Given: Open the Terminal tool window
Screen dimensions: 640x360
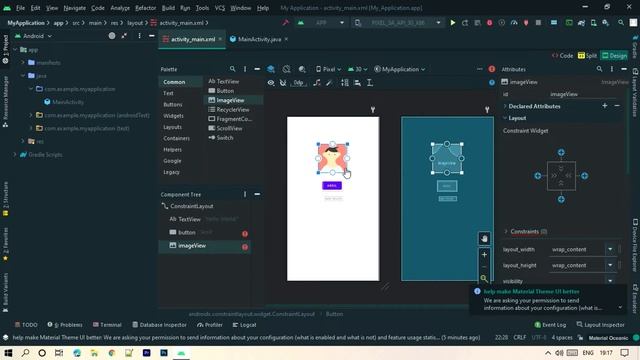Looking at the screenshot, I should tap(107, 325).
